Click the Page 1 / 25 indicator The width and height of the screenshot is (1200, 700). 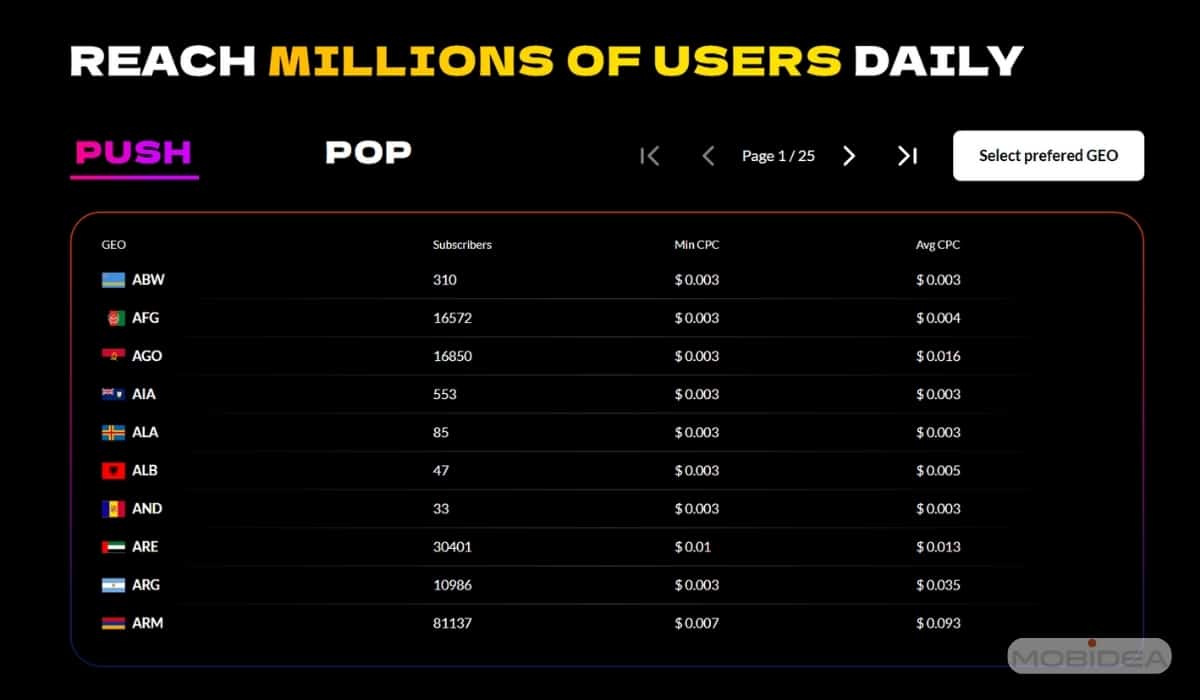point(778,156)
